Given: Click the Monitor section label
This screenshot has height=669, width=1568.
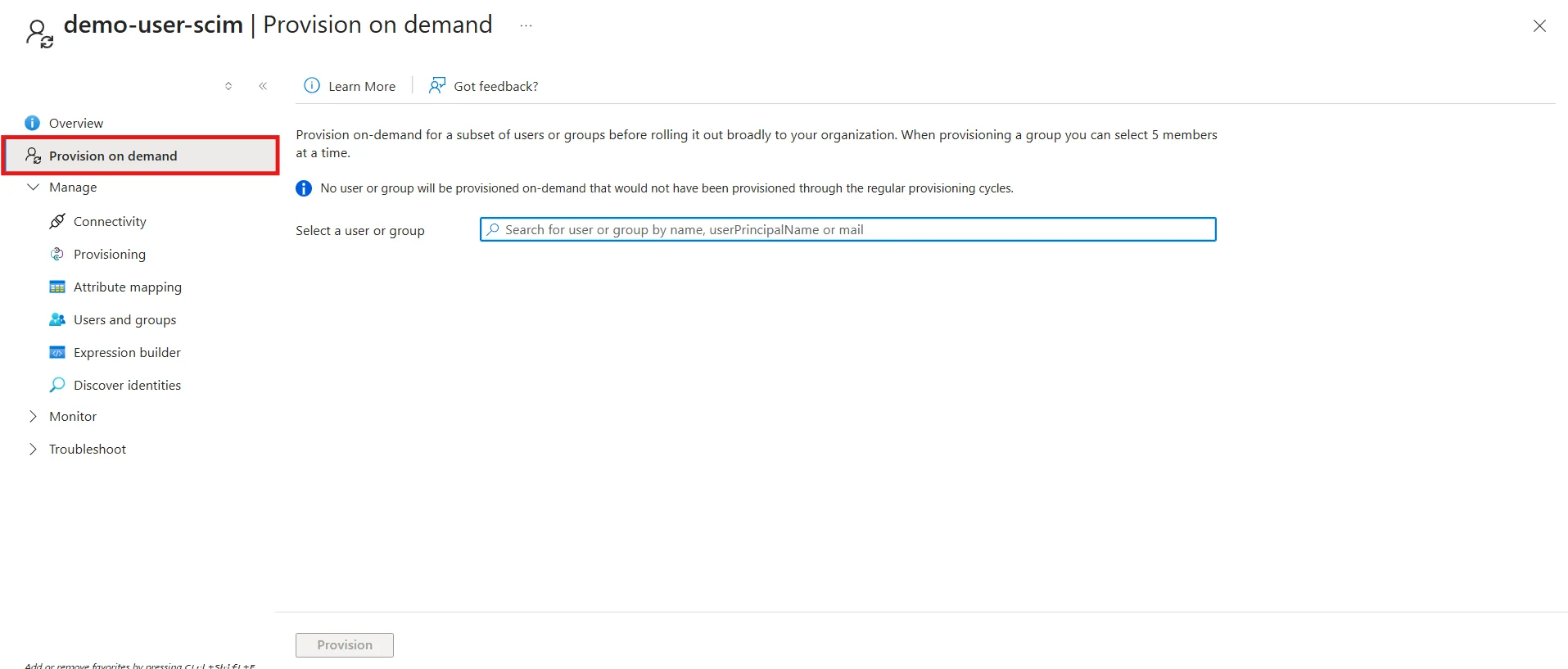Looking at the screenshot, I should (x=73, y=416).
